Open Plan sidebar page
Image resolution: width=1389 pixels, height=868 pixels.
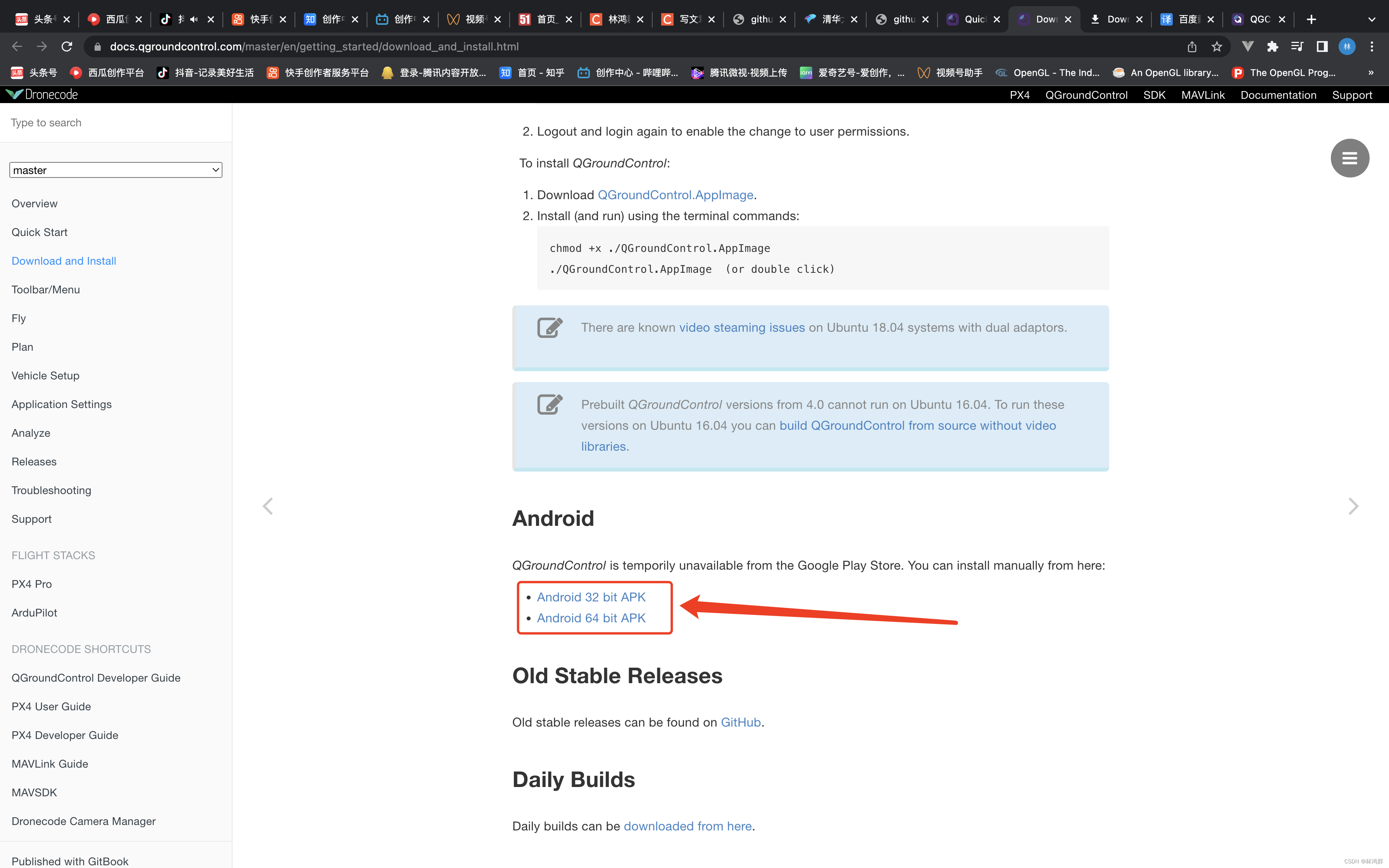click(x=22, y=347)
